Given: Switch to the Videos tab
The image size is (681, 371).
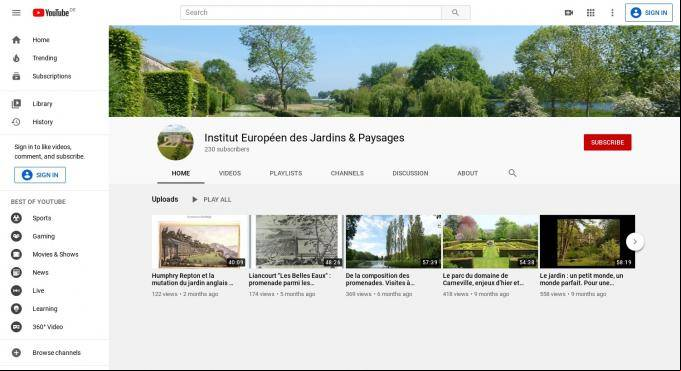Looking at the screenshot, I should coord(230,173).
